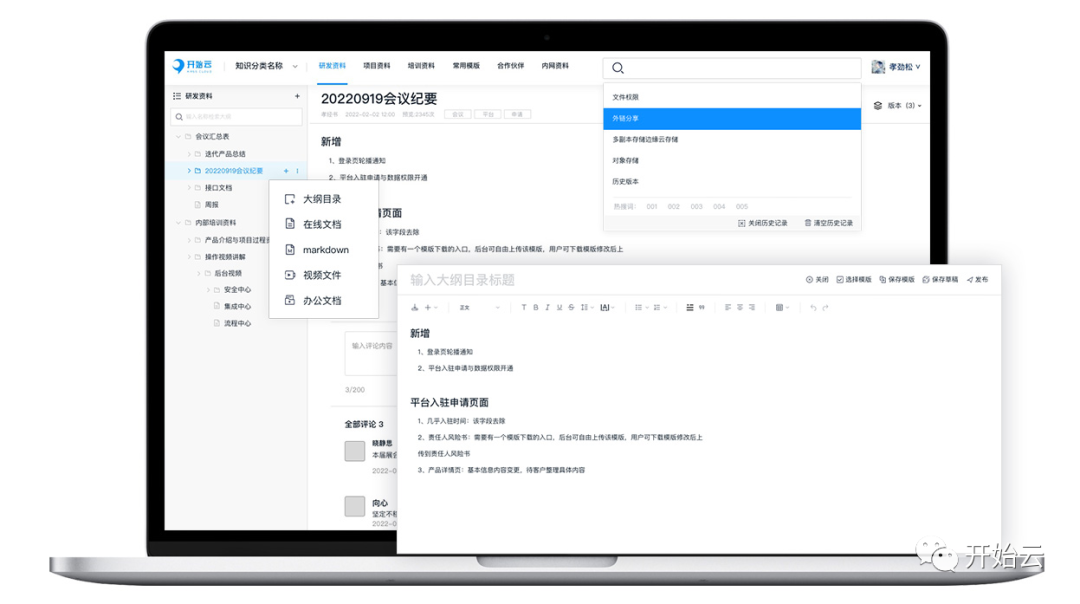Click the bold B formatting icon

536,308
